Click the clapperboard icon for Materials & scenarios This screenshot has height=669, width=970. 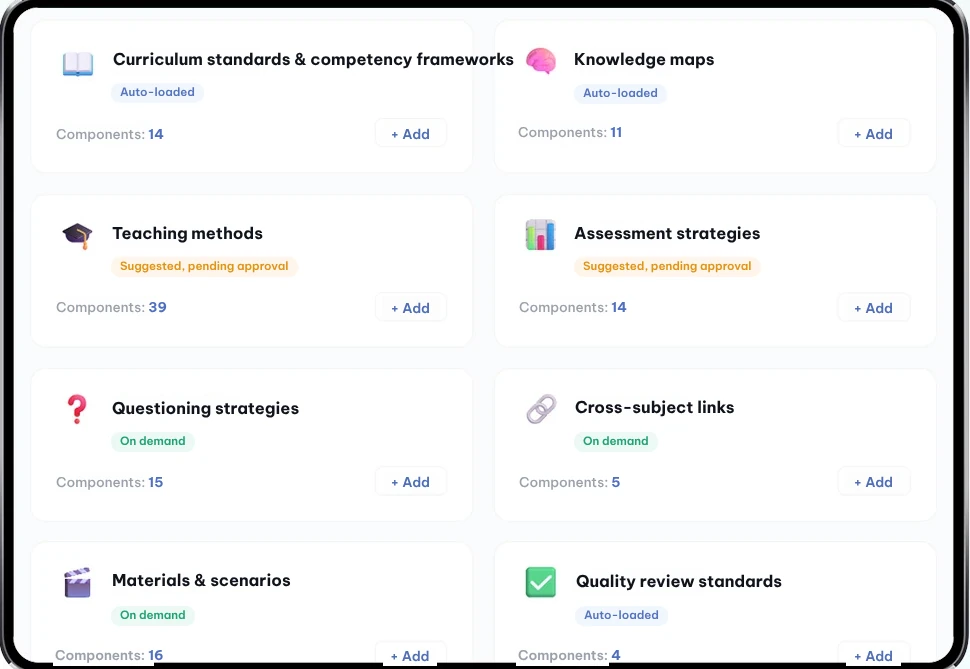pos(77,582)
